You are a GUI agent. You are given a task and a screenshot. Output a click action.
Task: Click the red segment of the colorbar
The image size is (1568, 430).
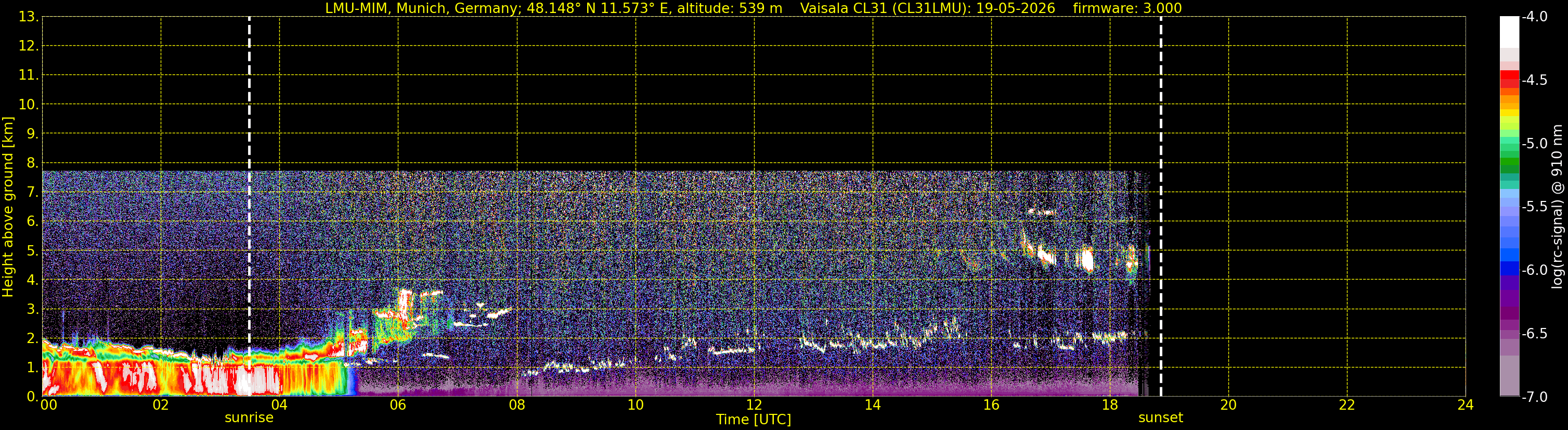[x=1510, y=79]
